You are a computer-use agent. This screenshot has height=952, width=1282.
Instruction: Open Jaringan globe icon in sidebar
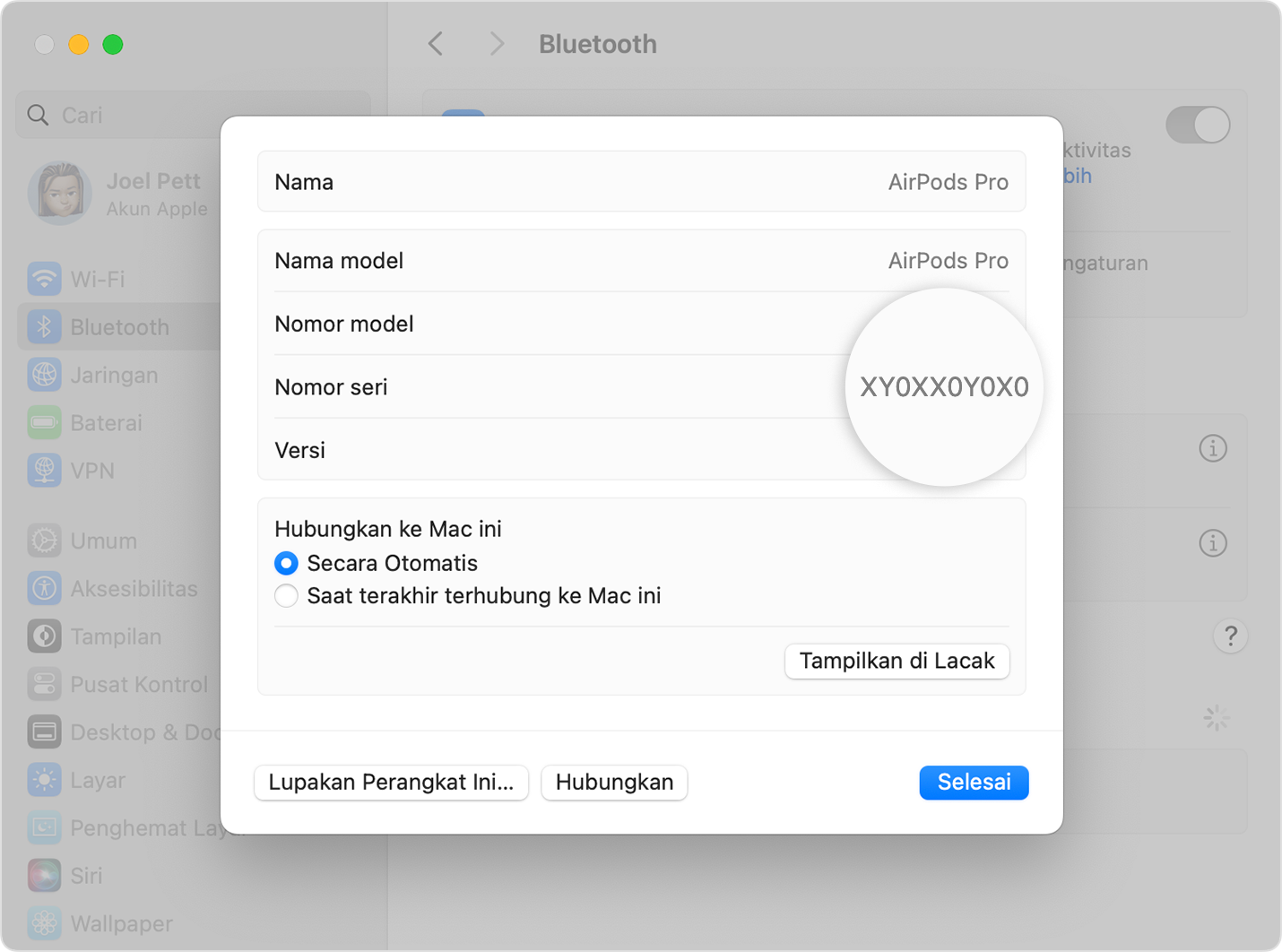tap(44, 375)
